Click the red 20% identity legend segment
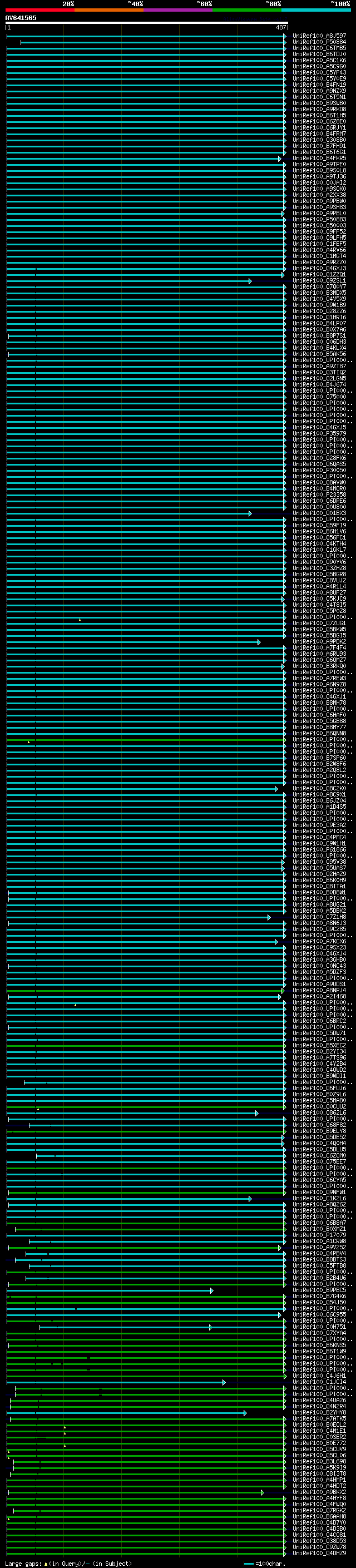 (x=39, y=10)
